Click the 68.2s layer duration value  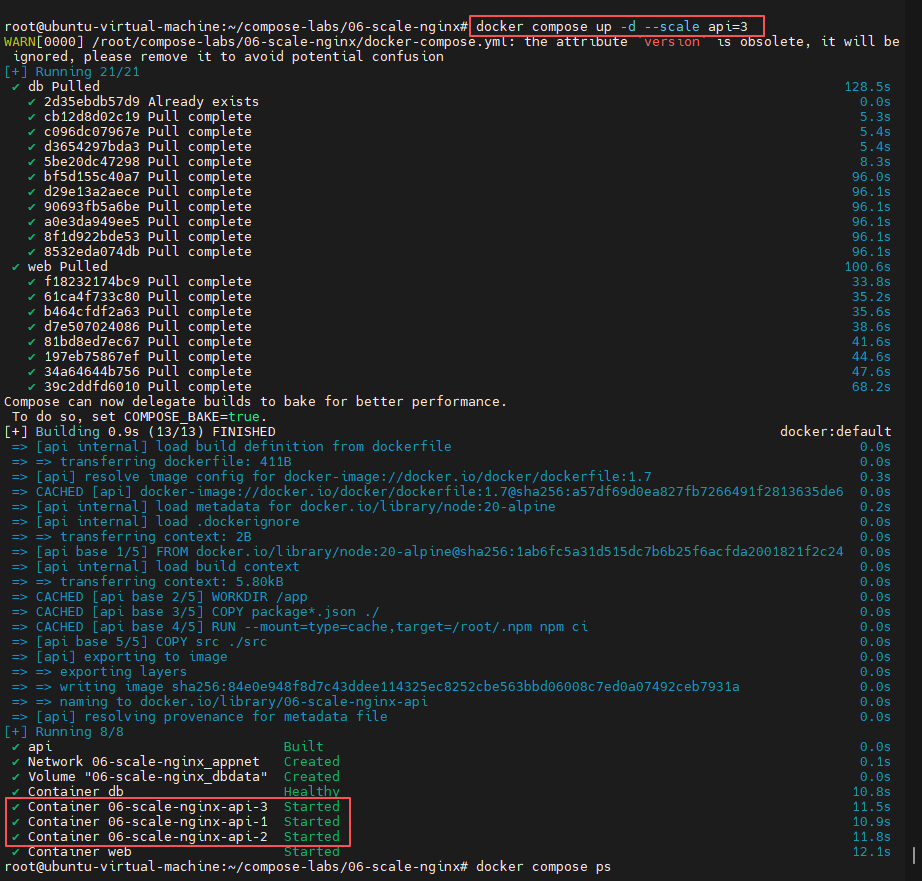pos(871,386)
